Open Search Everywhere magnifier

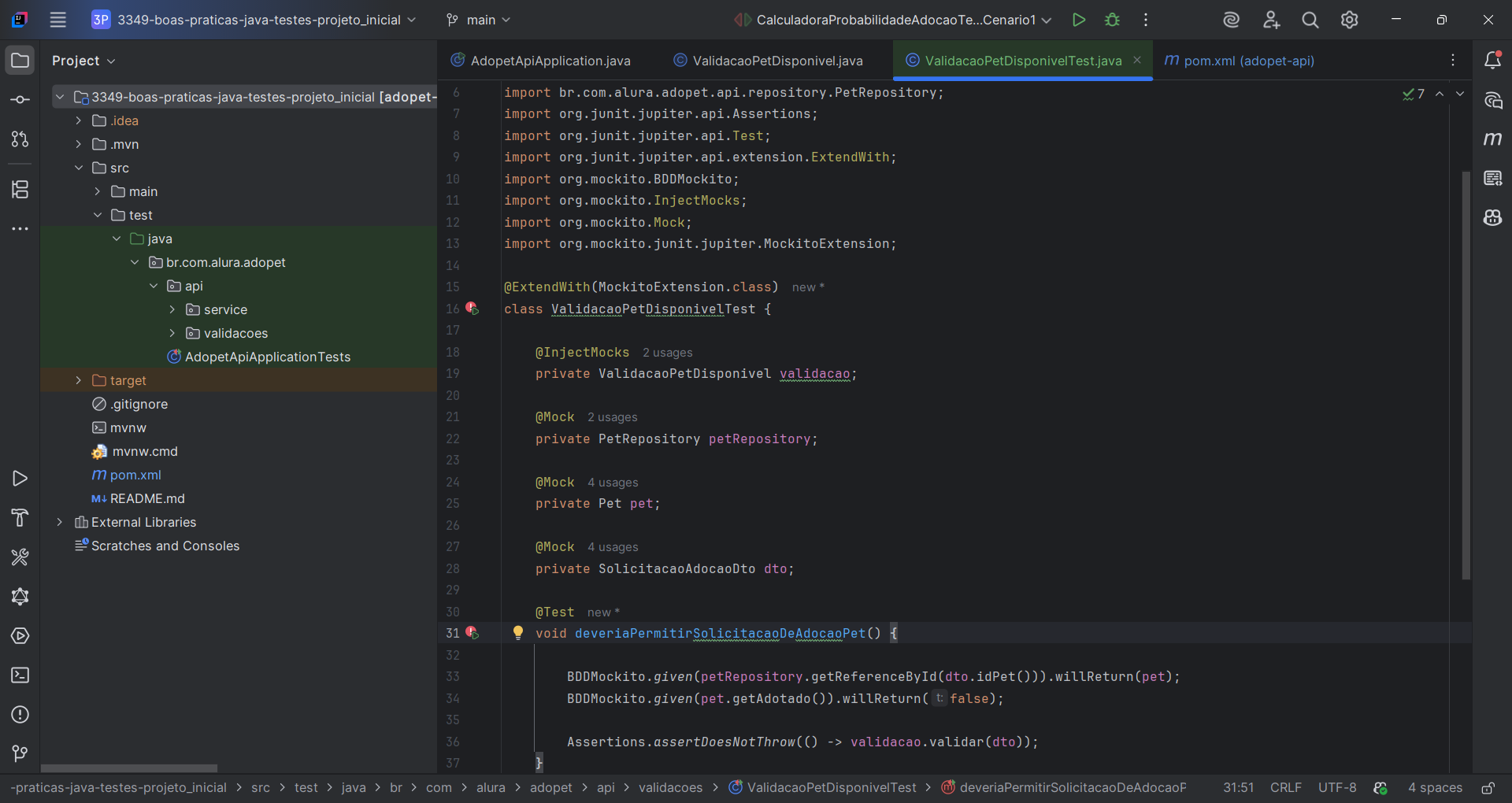pyautogui.click(x=1310, y=20)
